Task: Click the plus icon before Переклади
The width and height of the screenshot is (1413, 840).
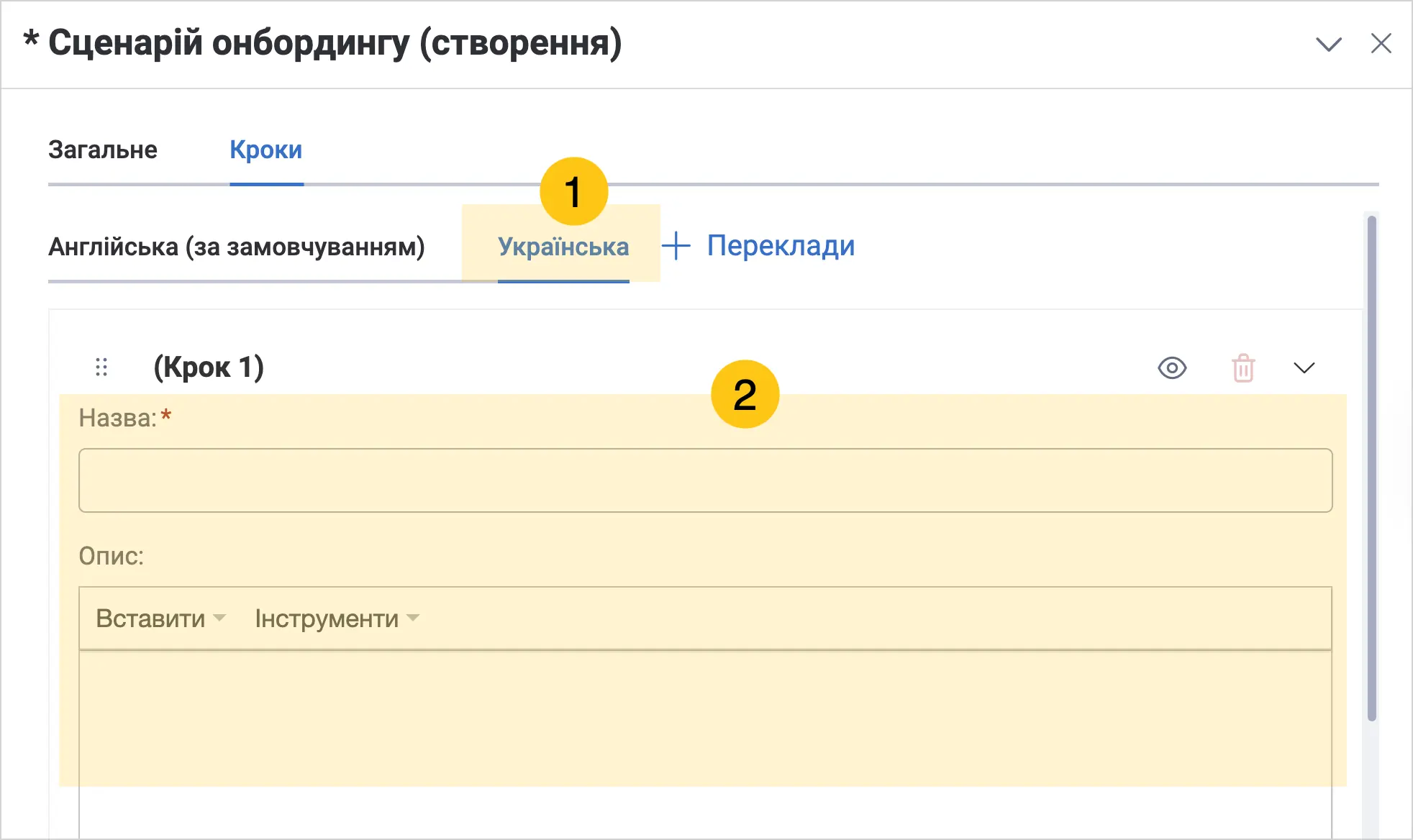Action: 676,246
